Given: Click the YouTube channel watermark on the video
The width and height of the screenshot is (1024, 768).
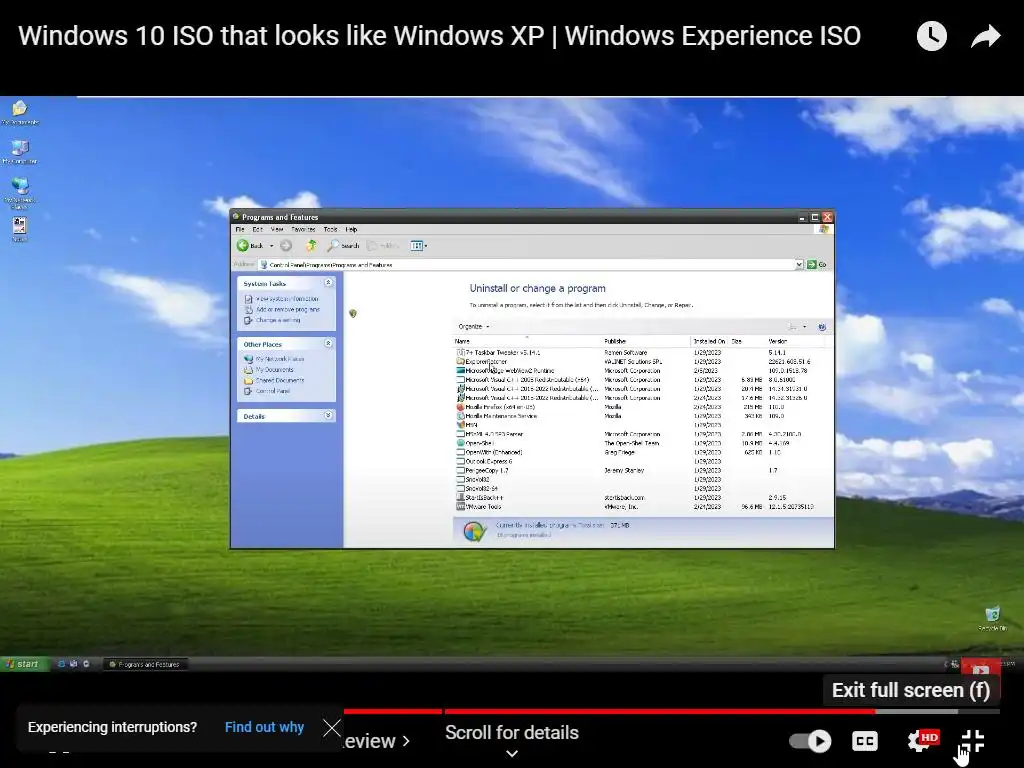Looking at the screenshot, I should [x=980, y=671].
